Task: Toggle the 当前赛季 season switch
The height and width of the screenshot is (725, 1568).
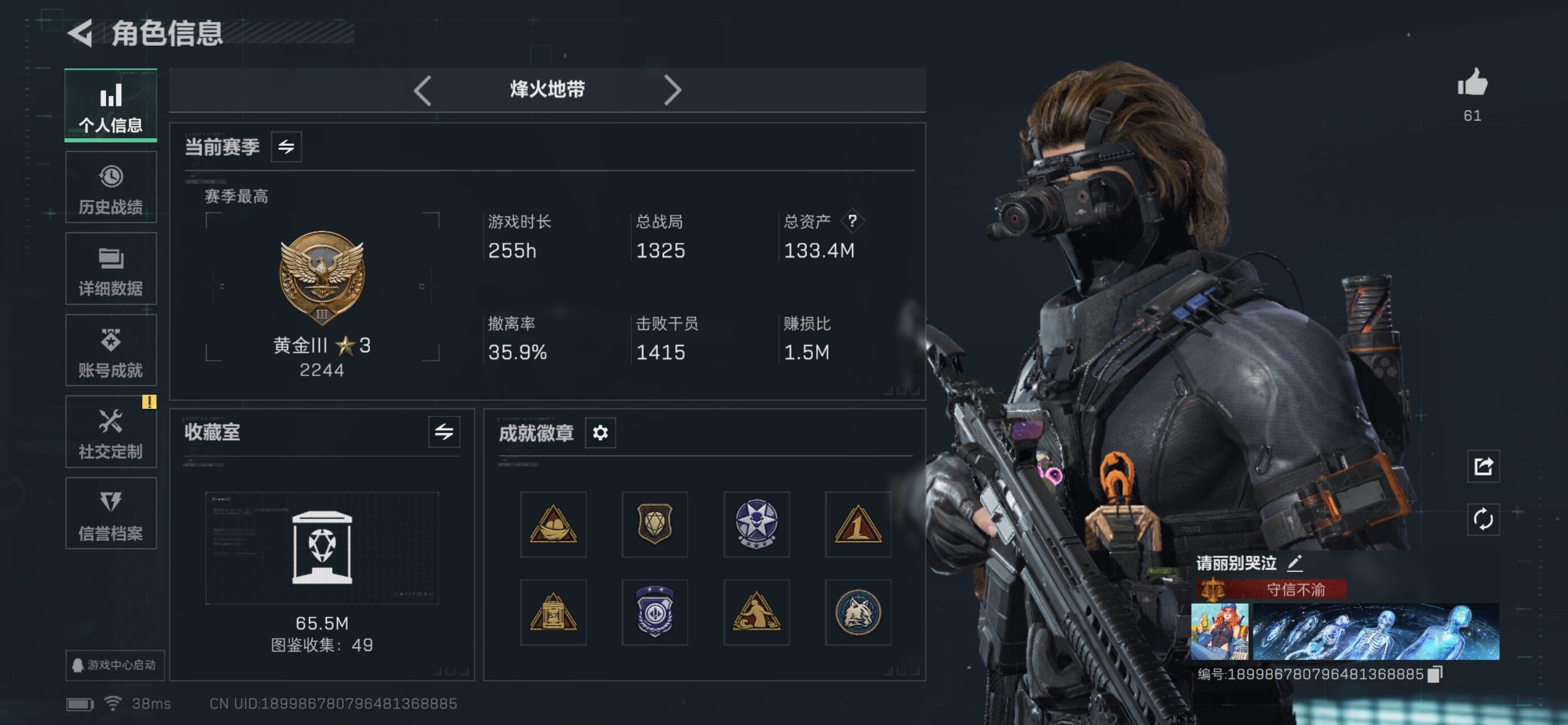Action: 286,147
